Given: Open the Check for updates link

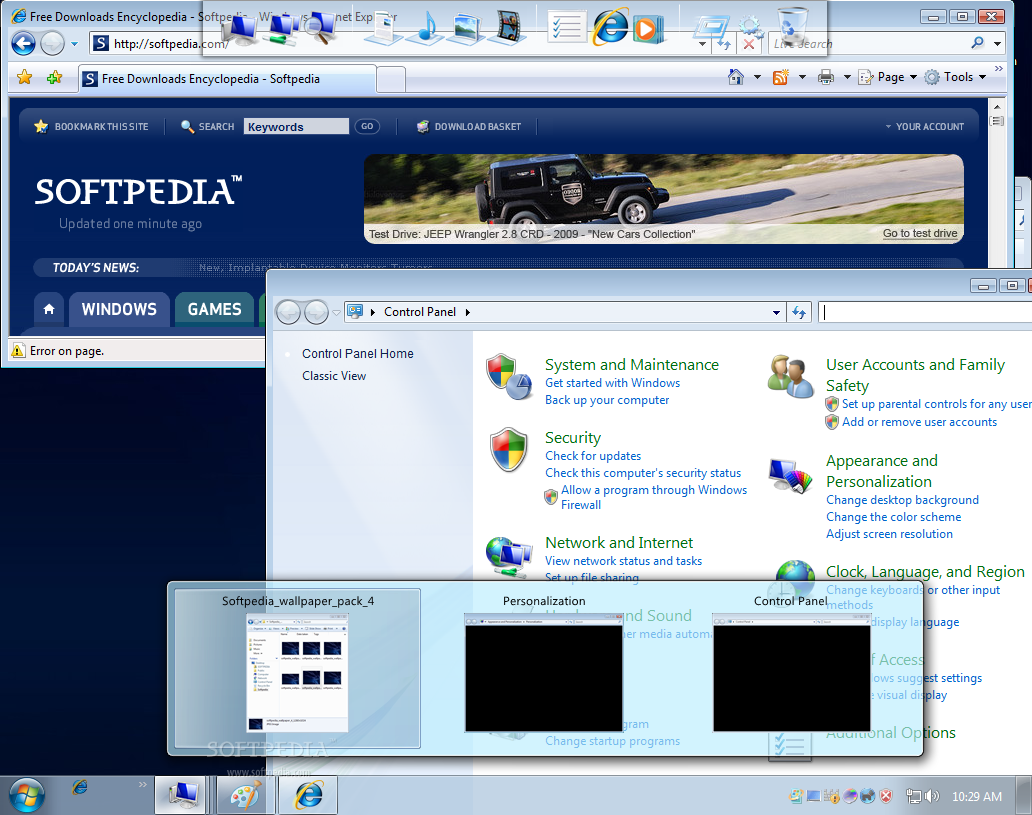Looking at the screenshot, I should pyautogui.click(x=592, y=456).
